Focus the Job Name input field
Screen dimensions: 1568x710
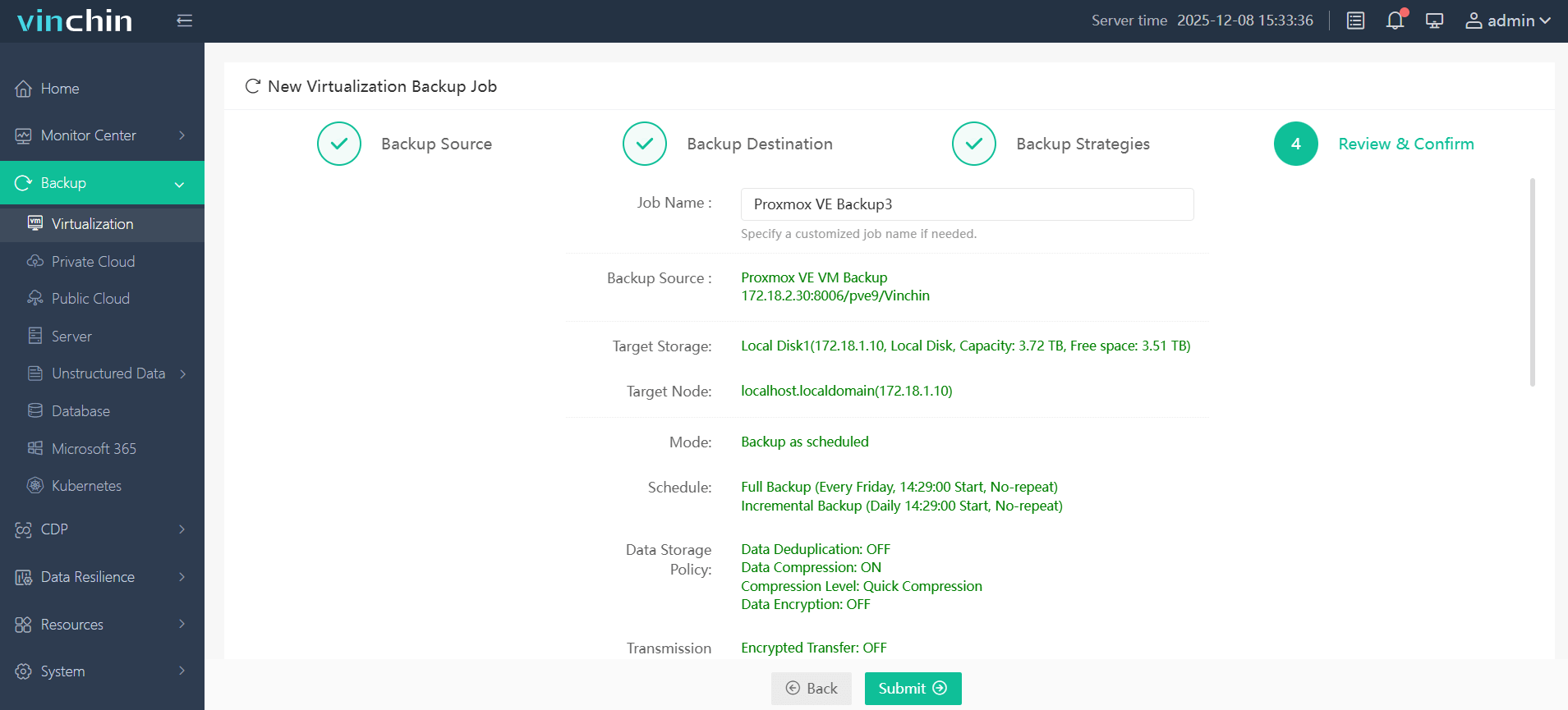(x=967, y=204)
